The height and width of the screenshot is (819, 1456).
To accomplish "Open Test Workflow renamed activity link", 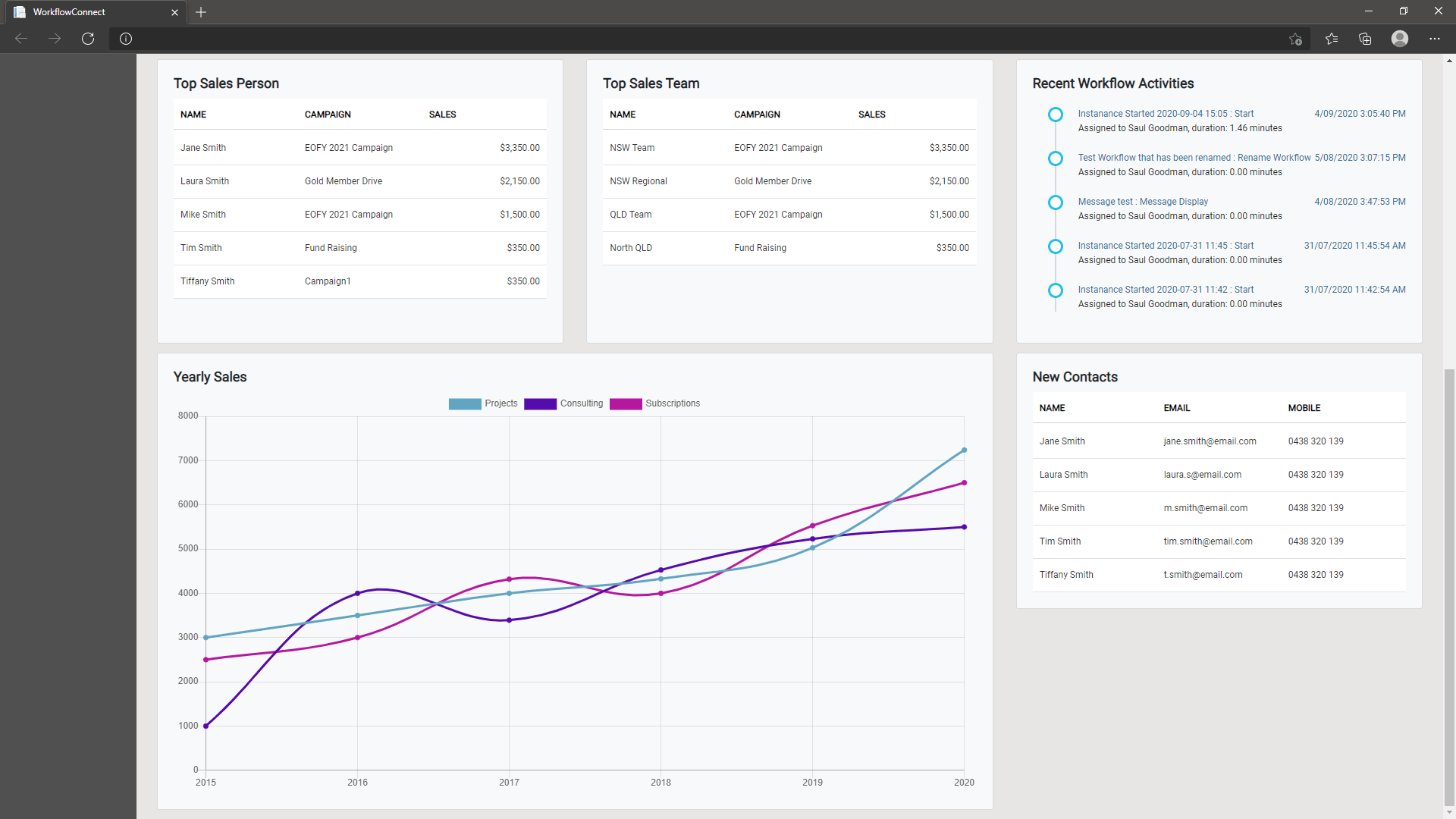I will click(1194, 158).
